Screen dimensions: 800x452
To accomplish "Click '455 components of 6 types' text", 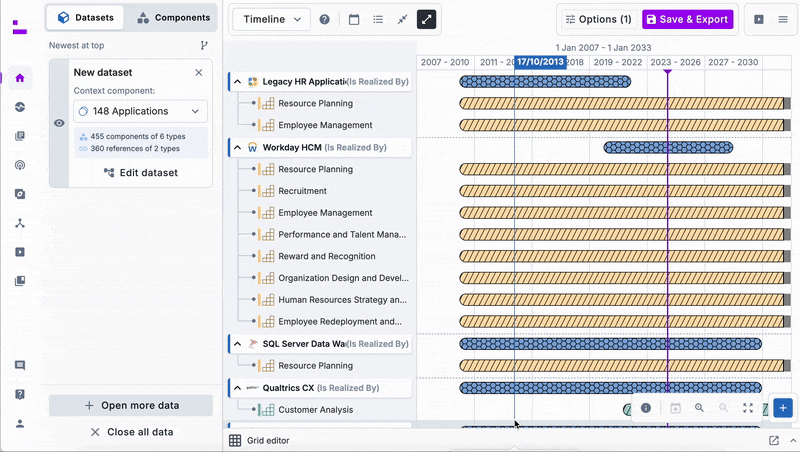I will click(x=138, y=136).
